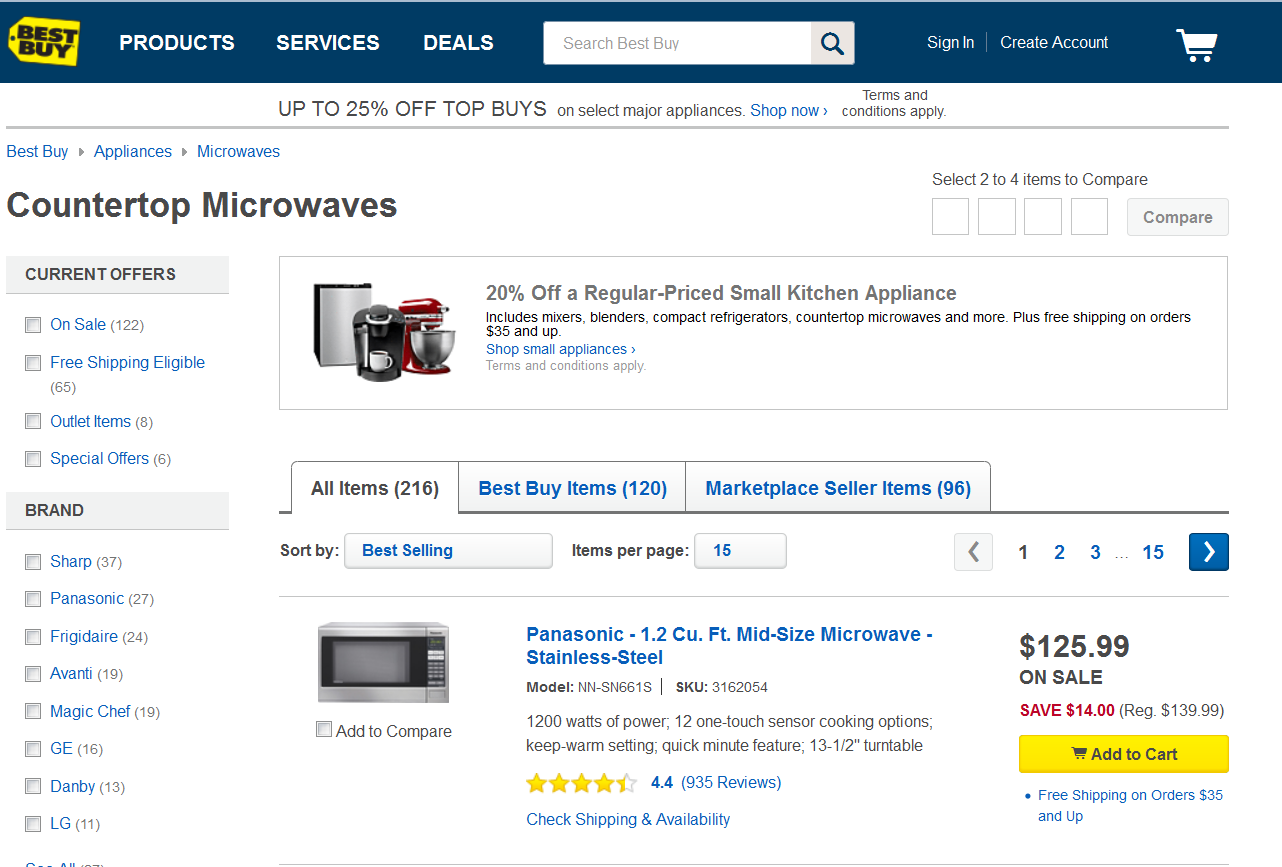The image size is (1282, 867).
Task: Switch to Best Buy Items tab
Action: coord(572,488)
